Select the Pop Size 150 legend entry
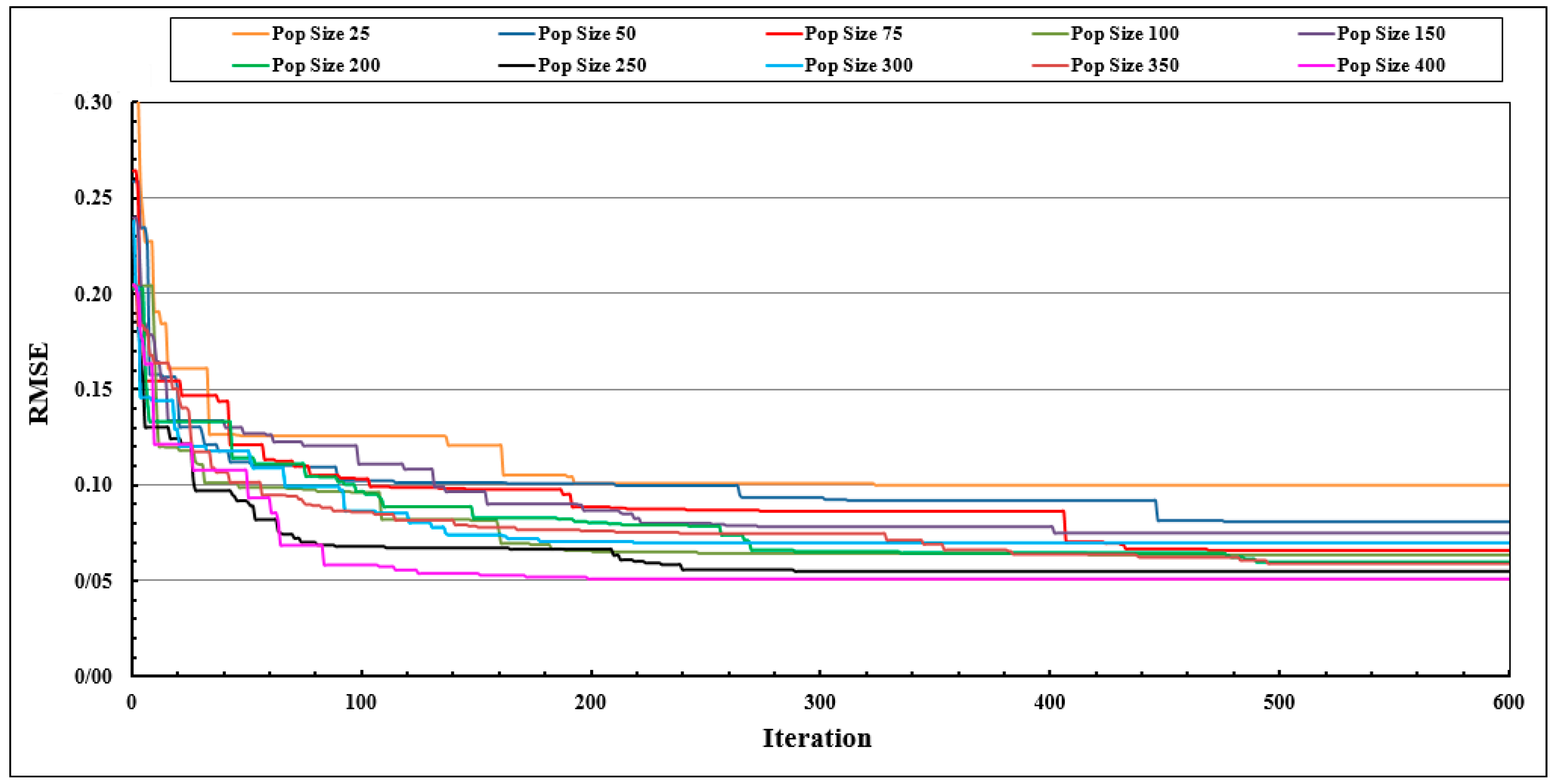 pos(1391,34)
